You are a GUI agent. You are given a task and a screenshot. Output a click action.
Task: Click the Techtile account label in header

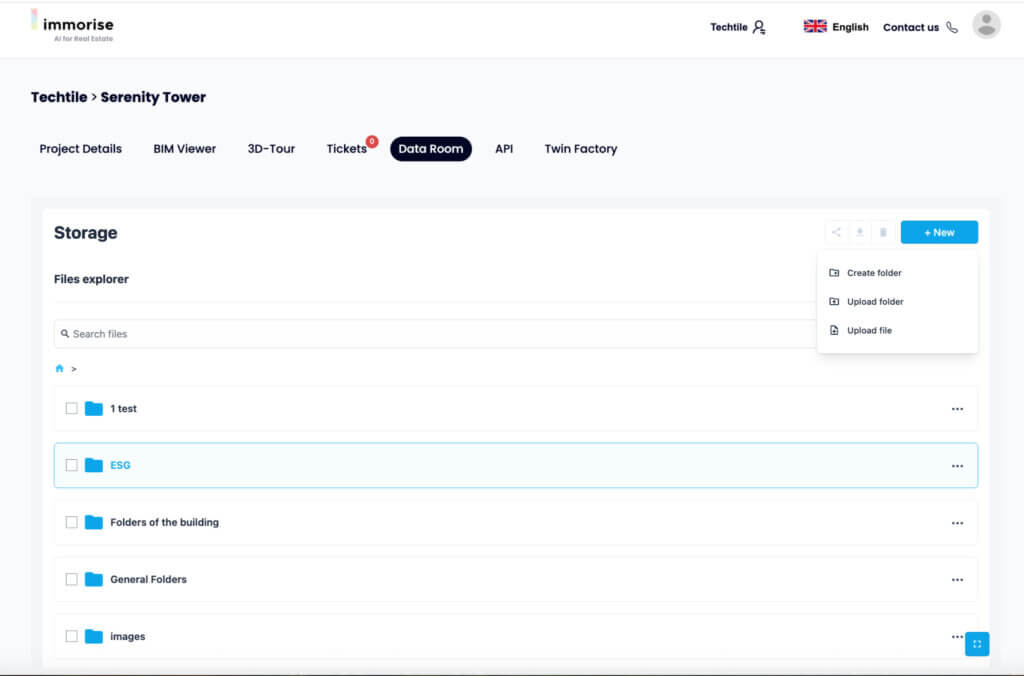tap(729, 27)
